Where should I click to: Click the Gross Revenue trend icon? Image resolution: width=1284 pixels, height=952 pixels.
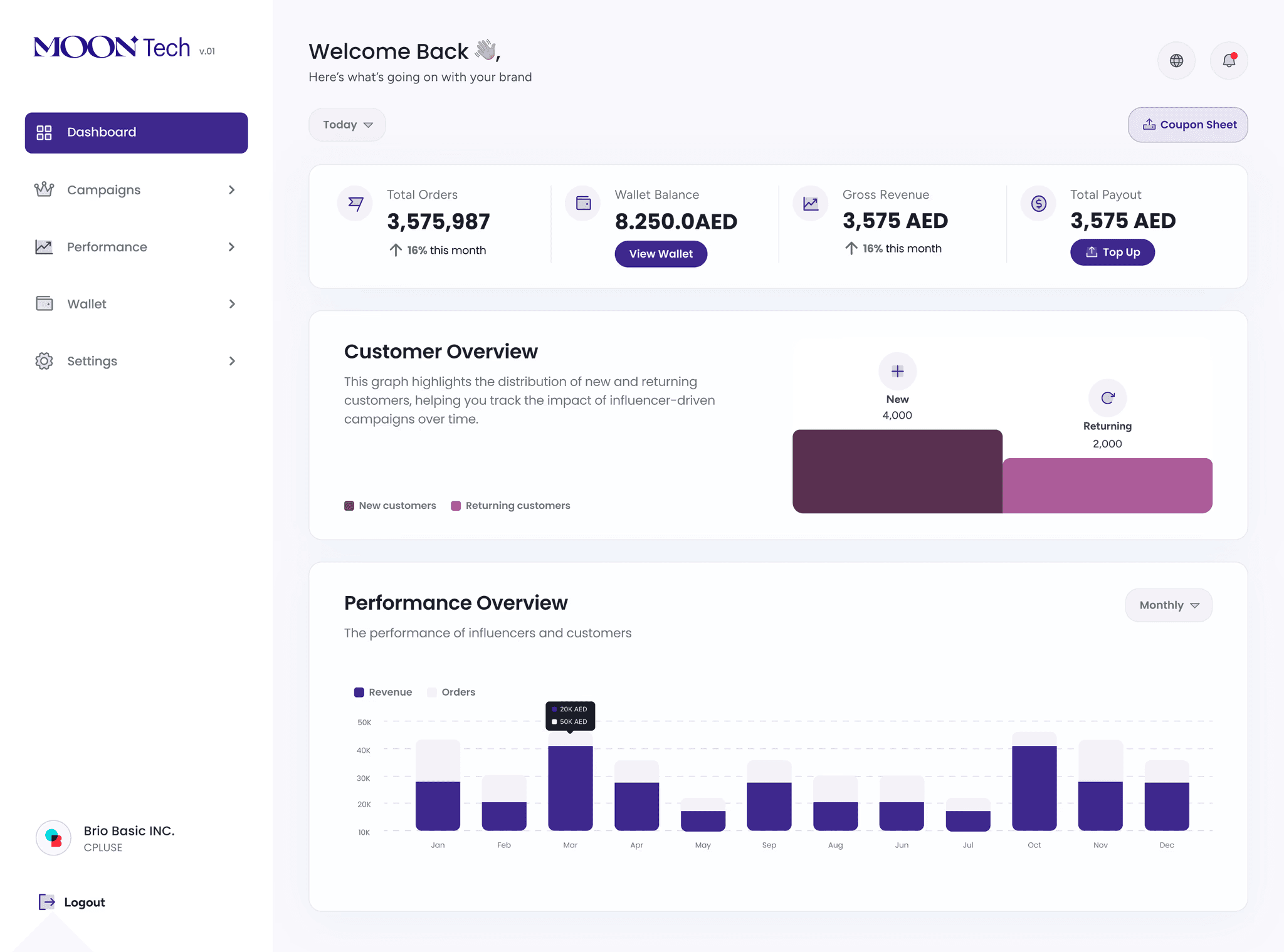pos(810,203)
